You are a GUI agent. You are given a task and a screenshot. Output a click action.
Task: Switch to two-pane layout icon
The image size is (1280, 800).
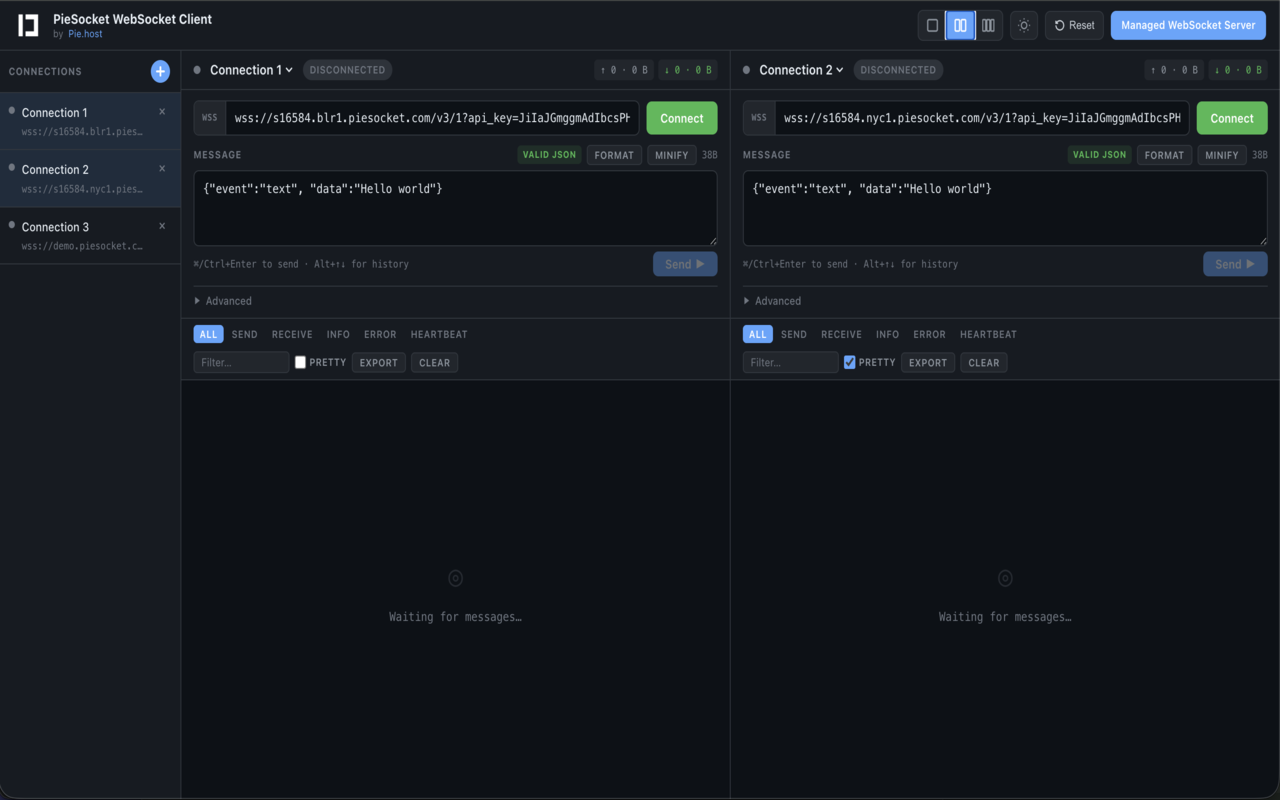(960, 25)
